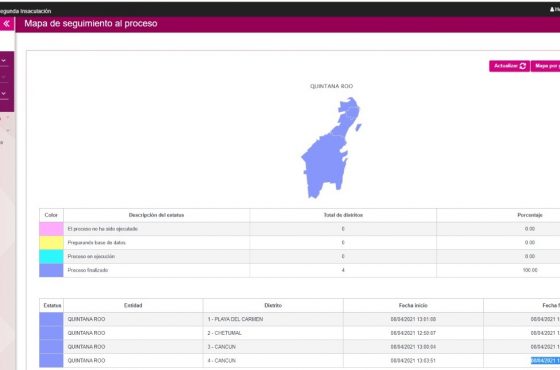This screenshot has height=370, width=560.
Task: Click the pink 'no ha sido ejecutado' swatch
Action: click(x=51, y=229)
